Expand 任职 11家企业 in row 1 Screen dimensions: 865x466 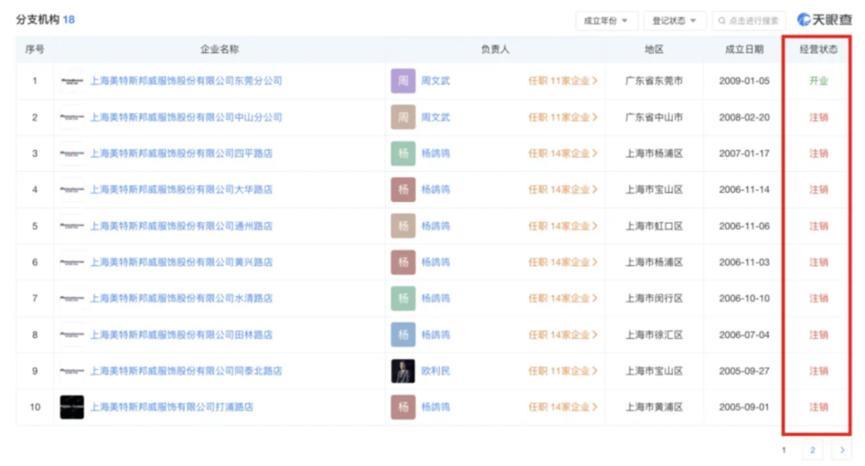(563, 81)
